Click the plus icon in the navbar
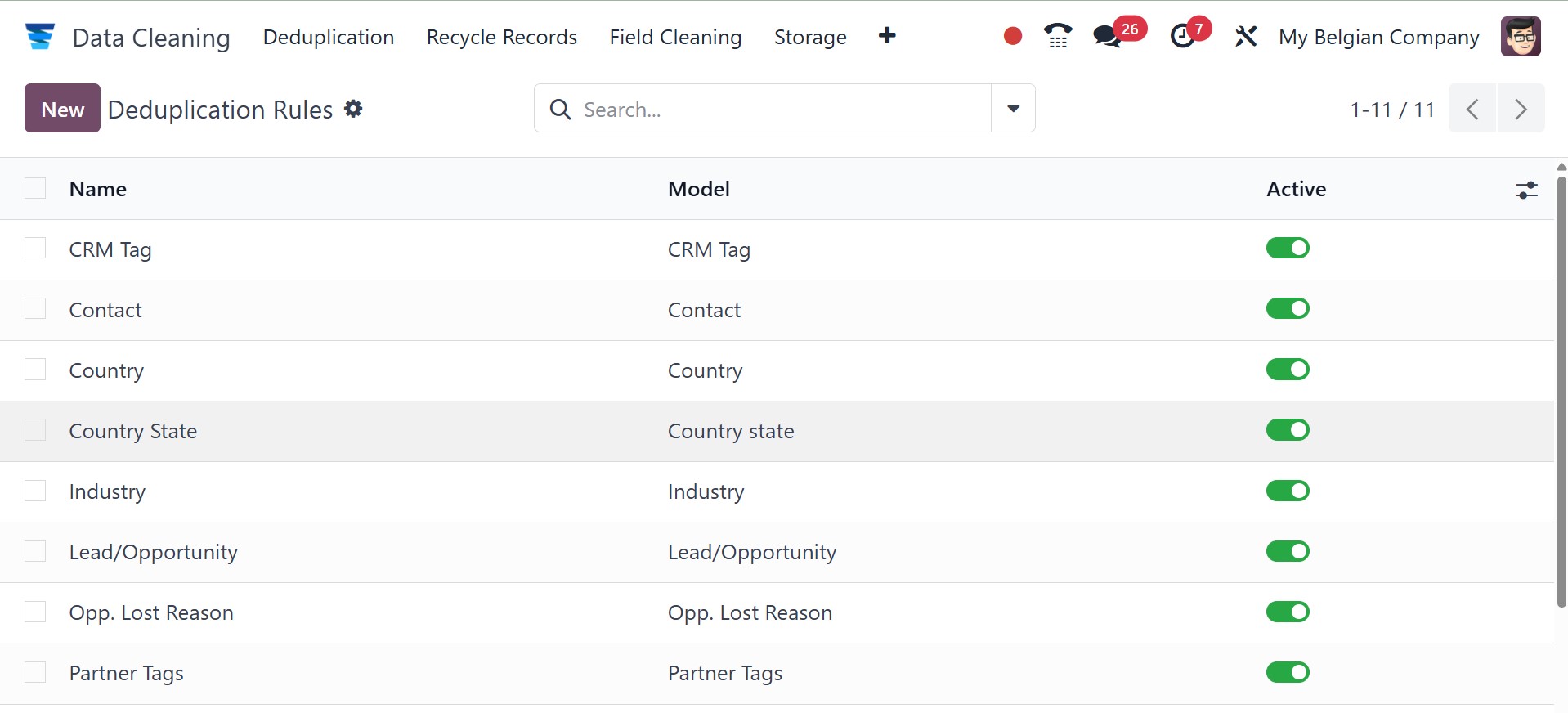 [887, 36]
